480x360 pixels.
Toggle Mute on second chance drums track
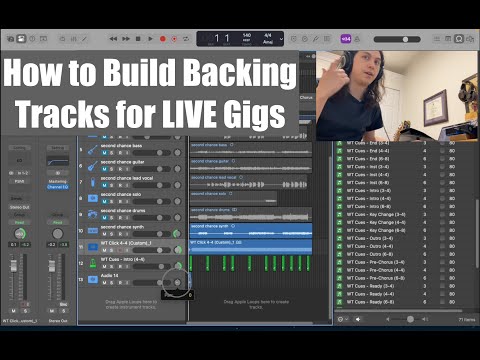tap(104, 218)
